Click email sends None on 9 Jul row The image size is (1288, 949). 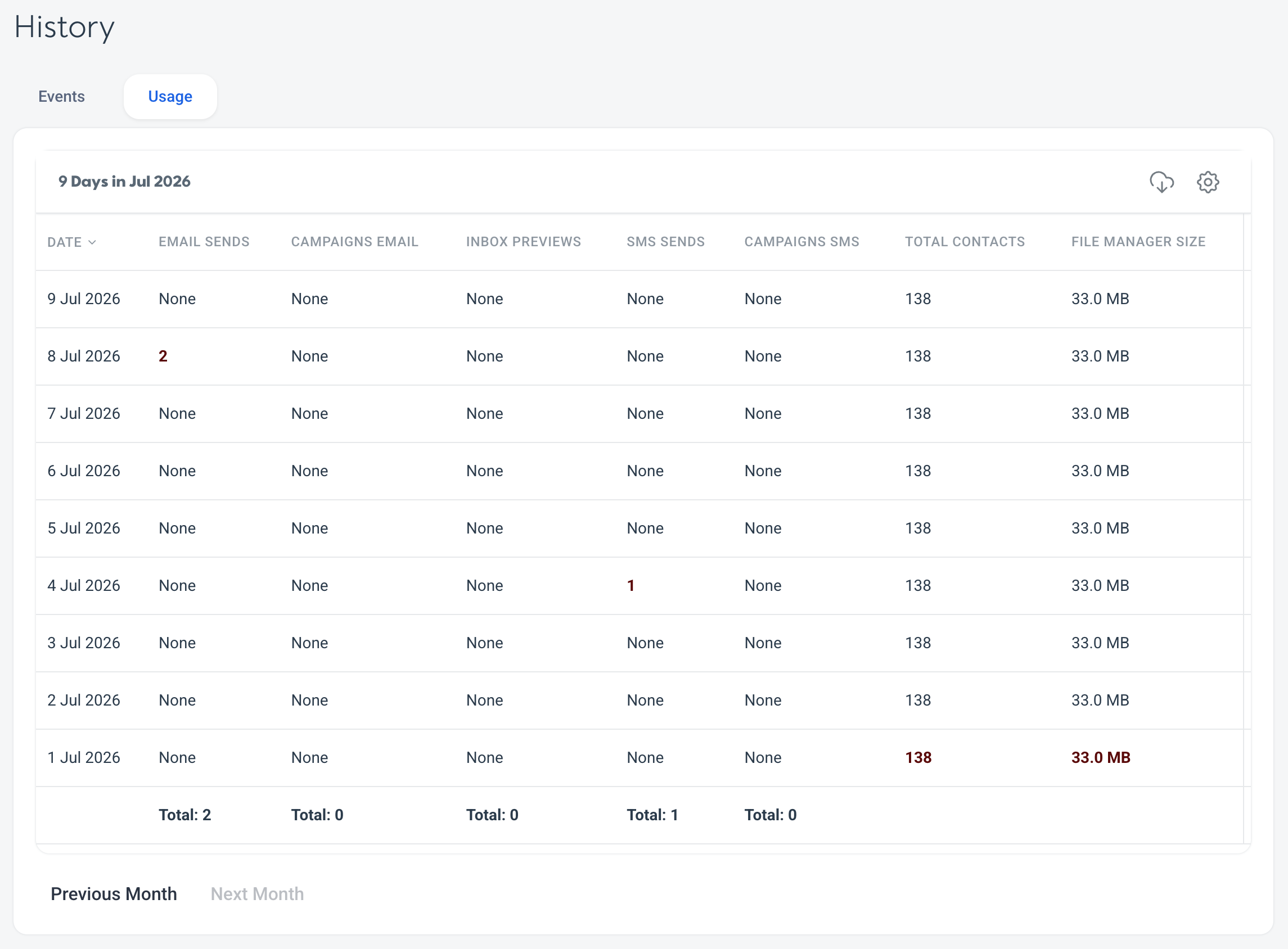tap(177, 299)
